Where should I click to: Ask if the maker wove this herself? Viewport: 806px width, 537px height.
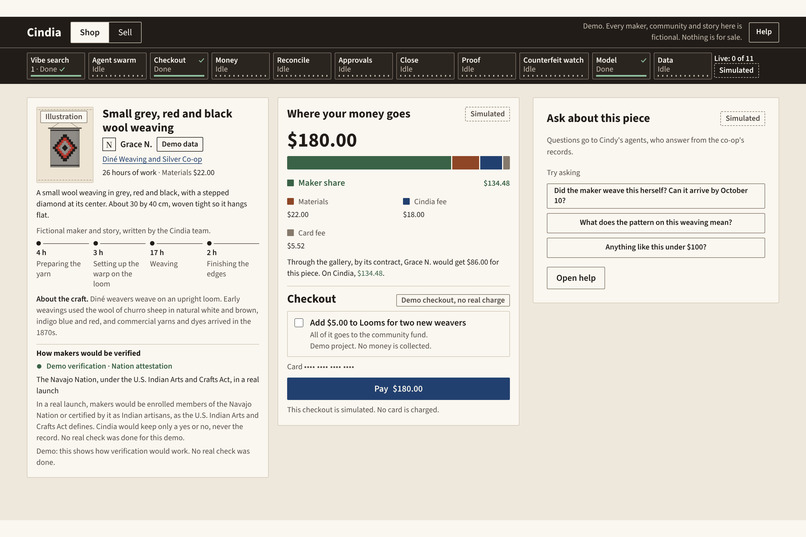tap(655, 196)
